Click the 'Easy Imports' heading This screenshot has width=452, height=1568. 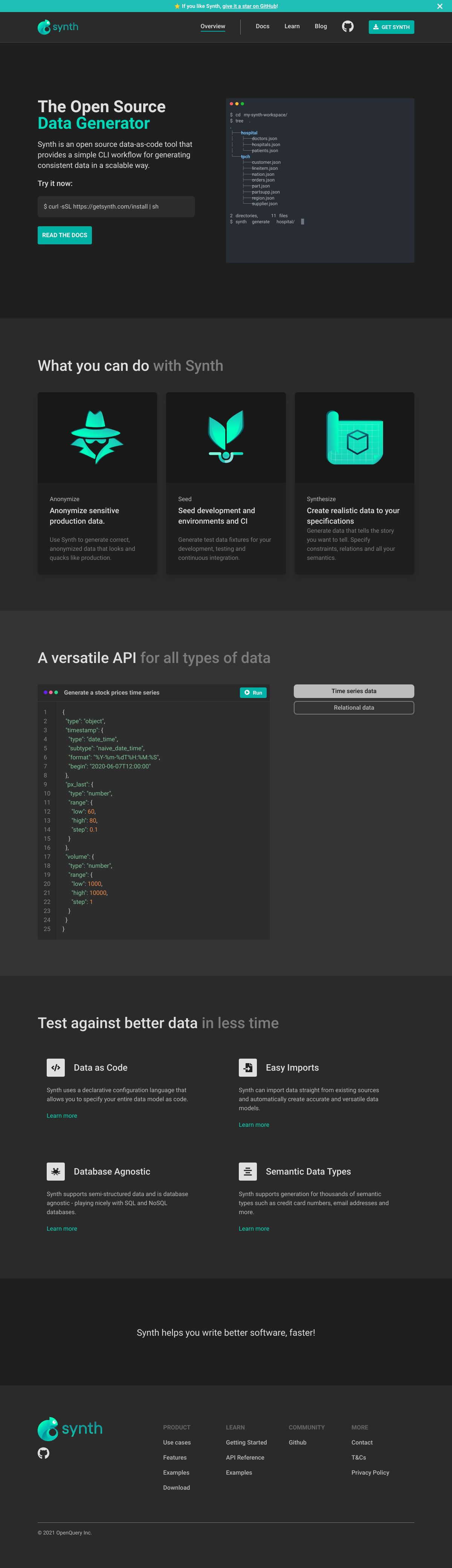click(292, 1068)
